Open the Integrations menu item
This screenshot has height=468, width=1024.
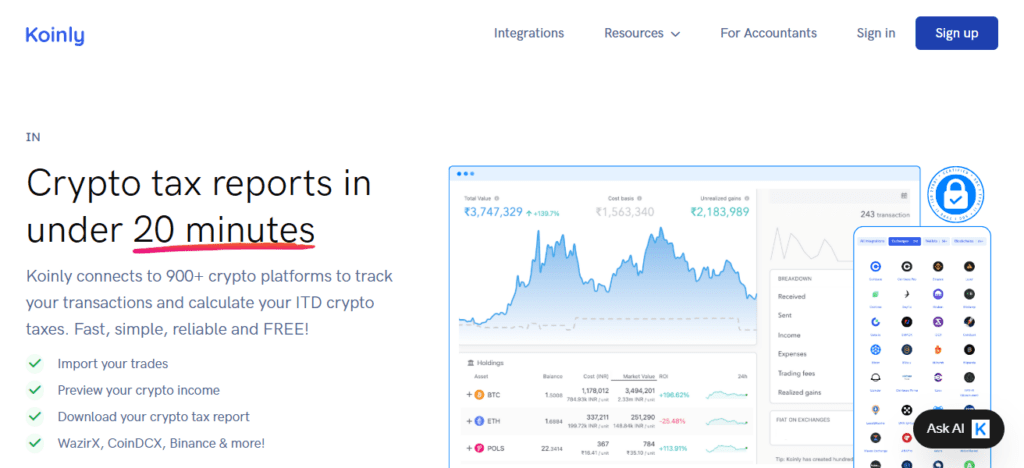[x=528, y=33]
